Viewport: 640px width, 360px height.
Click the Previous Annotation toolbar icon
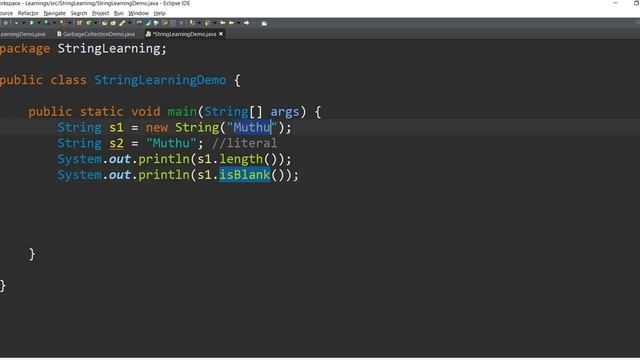coord(206,23)
